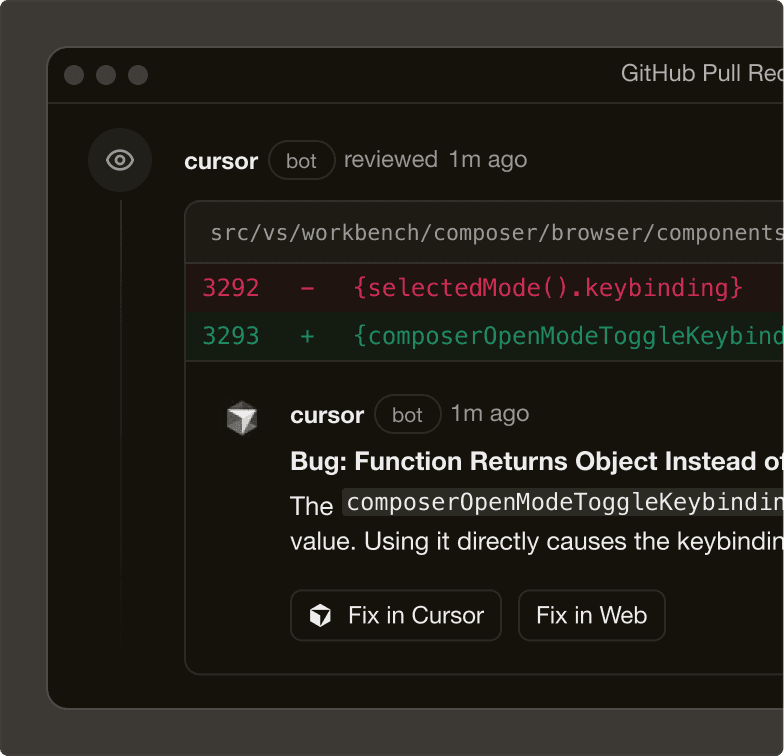Select removed line 3292 number

pos(230,288)
